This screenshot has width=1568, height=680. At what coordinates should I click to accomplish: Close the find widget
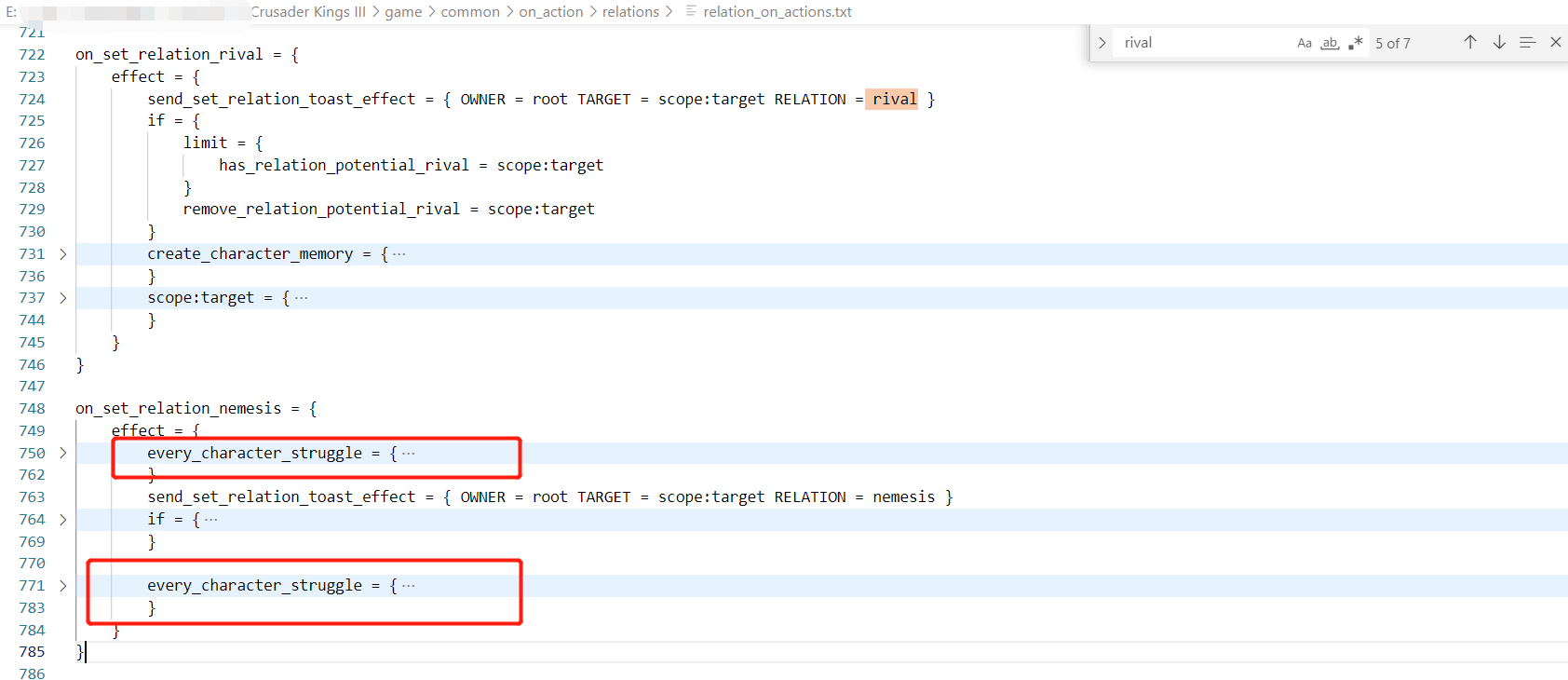click(1555, 42)
